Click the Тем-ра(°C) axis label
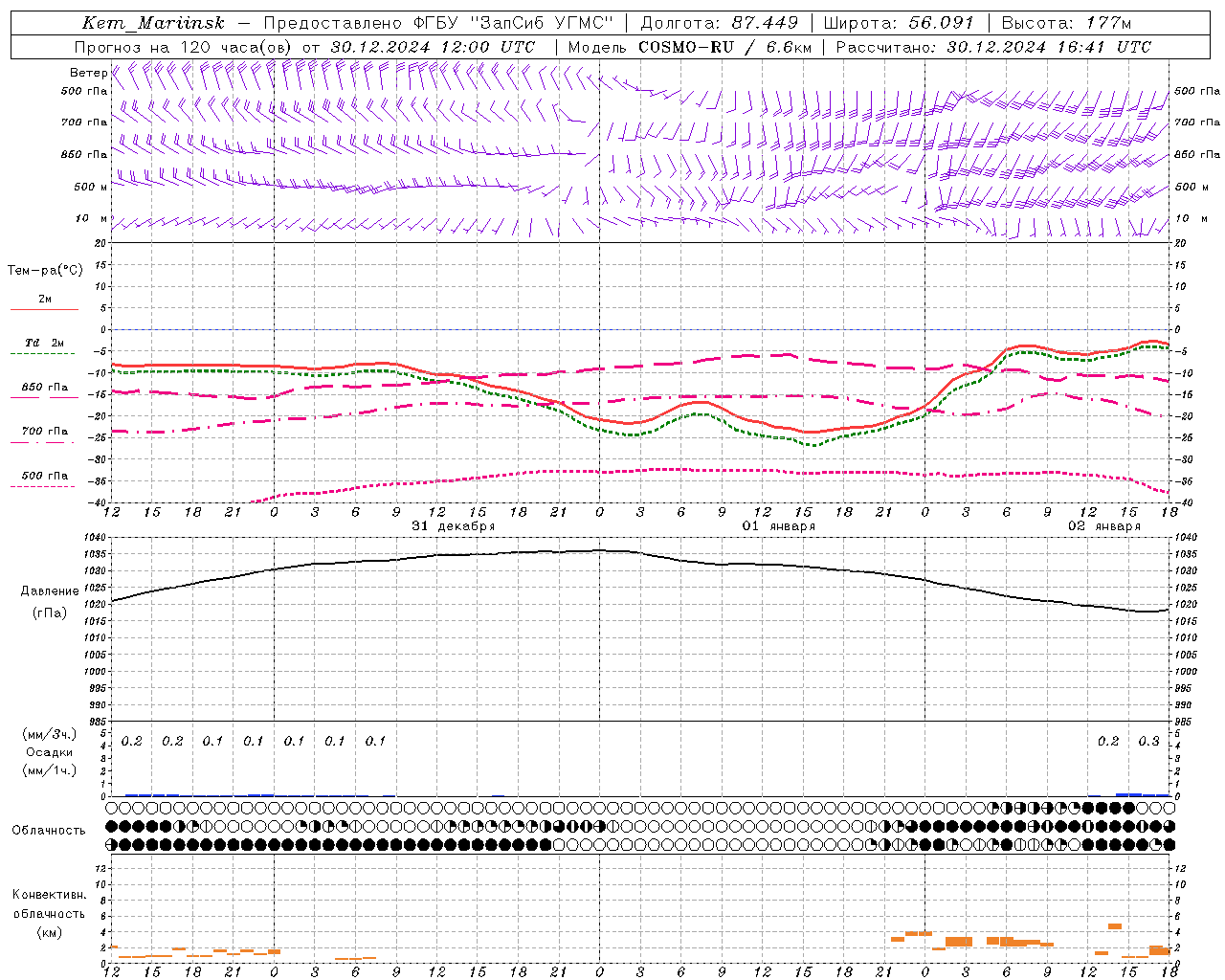1225x980 pixels. (x=45, y=270)
